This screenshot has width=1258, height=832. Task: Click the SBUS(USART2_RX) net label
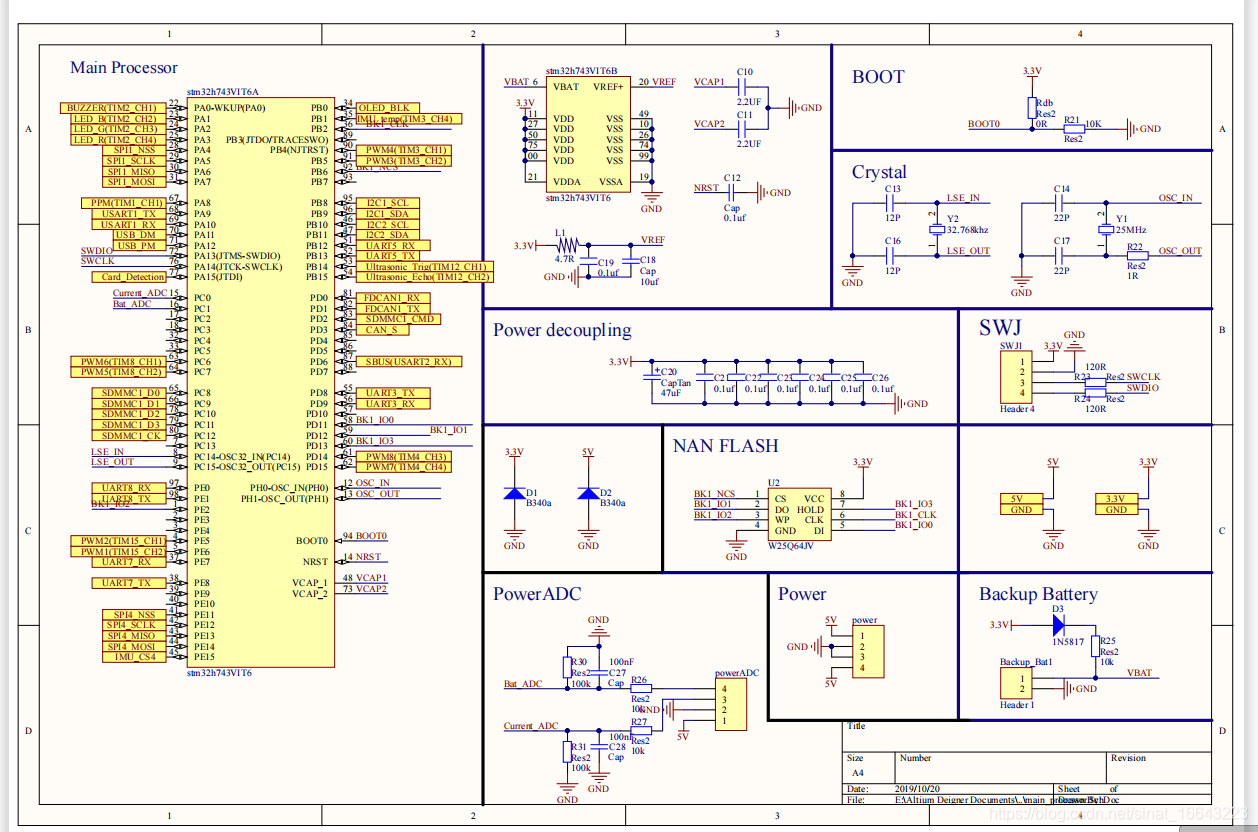point(407,362)
